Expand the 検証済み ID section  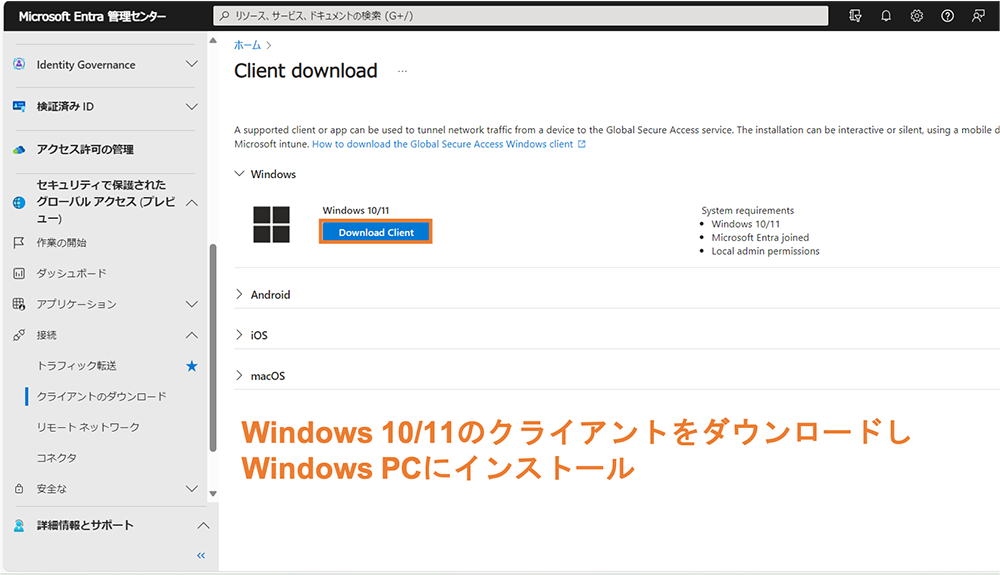tap(191, 106)
